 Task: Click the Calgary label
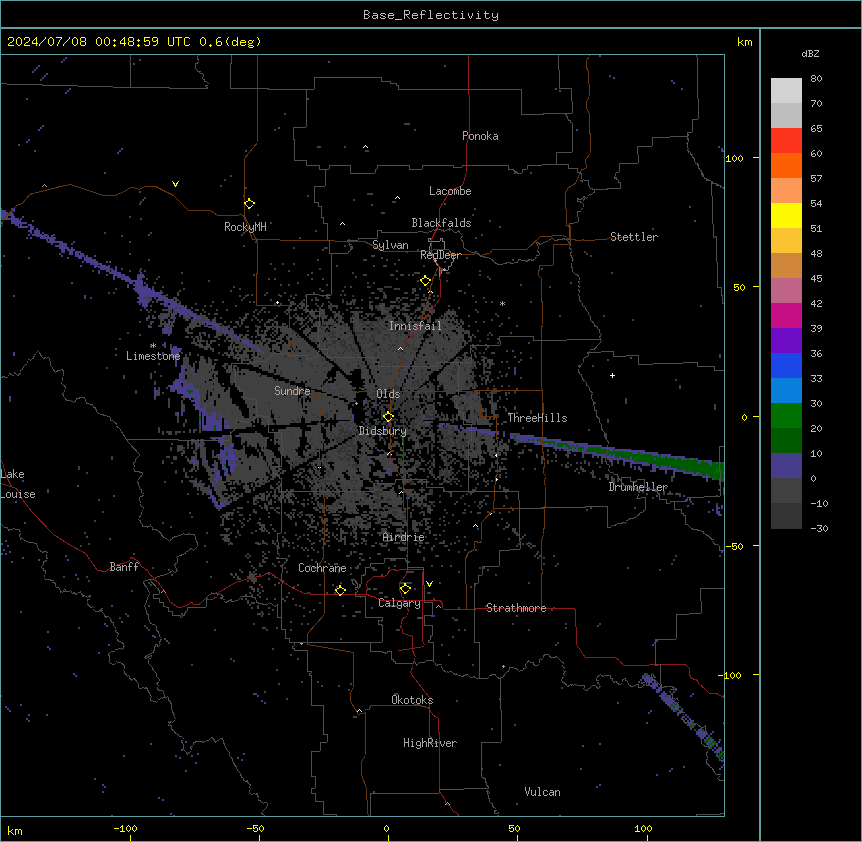tap(400, 603)
